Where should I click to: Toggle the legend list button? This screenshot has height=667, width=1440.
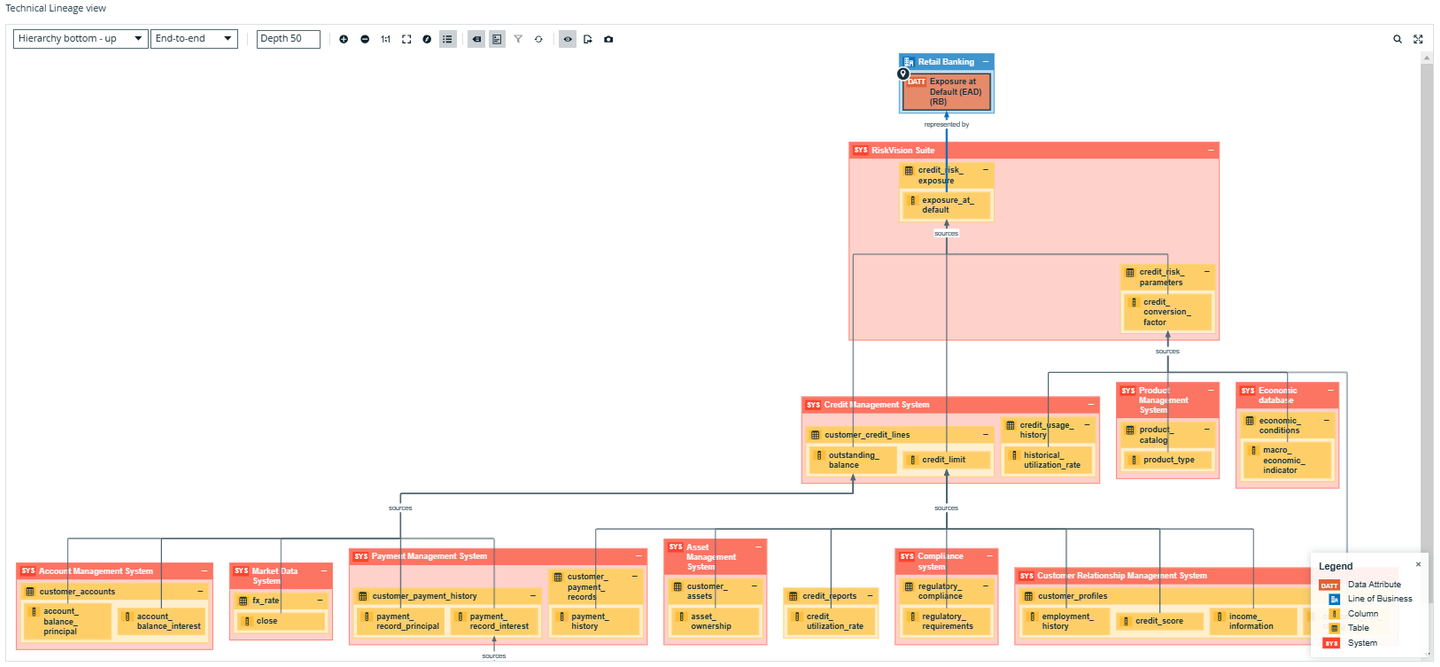(x=448, y=39)
